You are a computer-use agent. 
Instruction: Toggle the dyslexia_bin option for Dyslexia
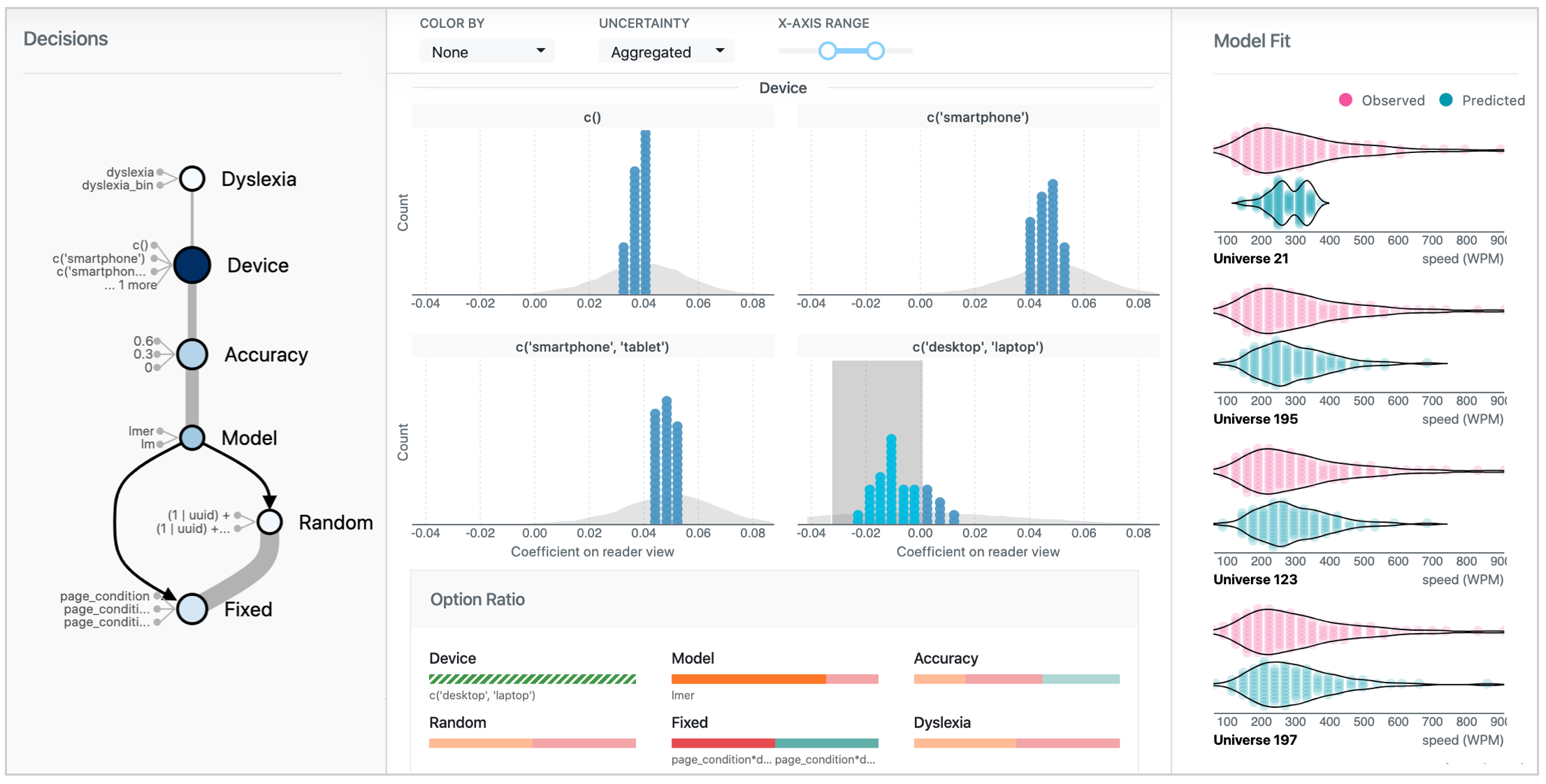pos(159,185)
